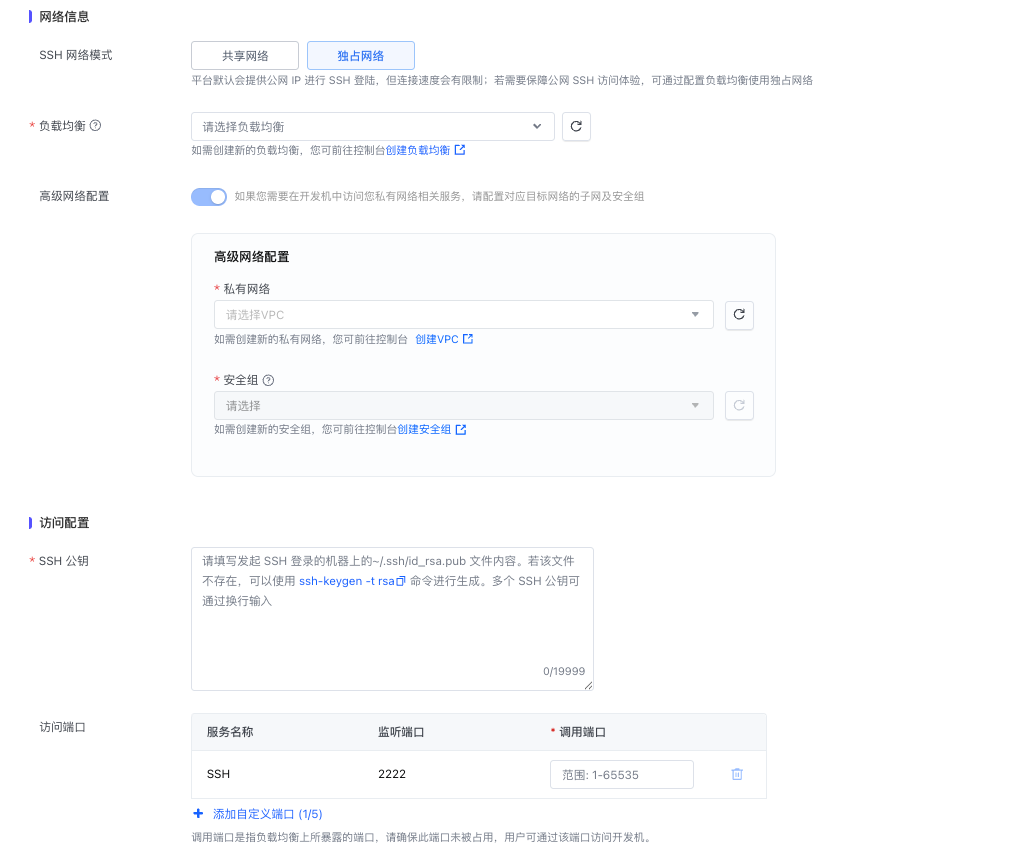Copy the ssh-keygen -t rsa command

click(x=401, y=581)
